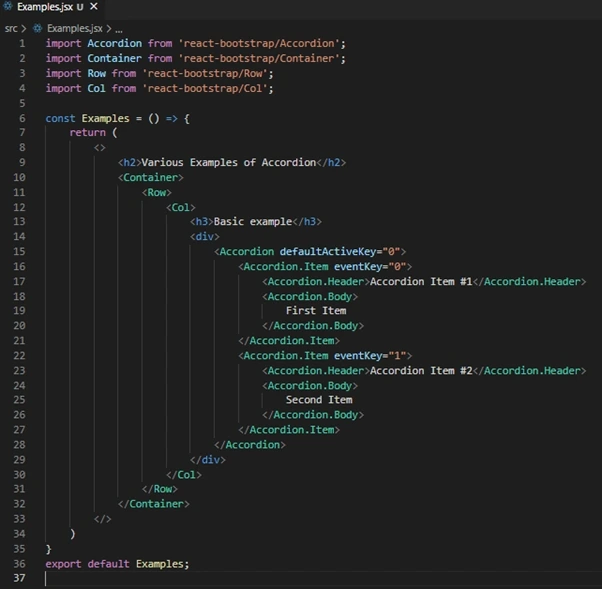
Task: Click closing Accordion.Item tag on line 21
Action: coord(289,341)
